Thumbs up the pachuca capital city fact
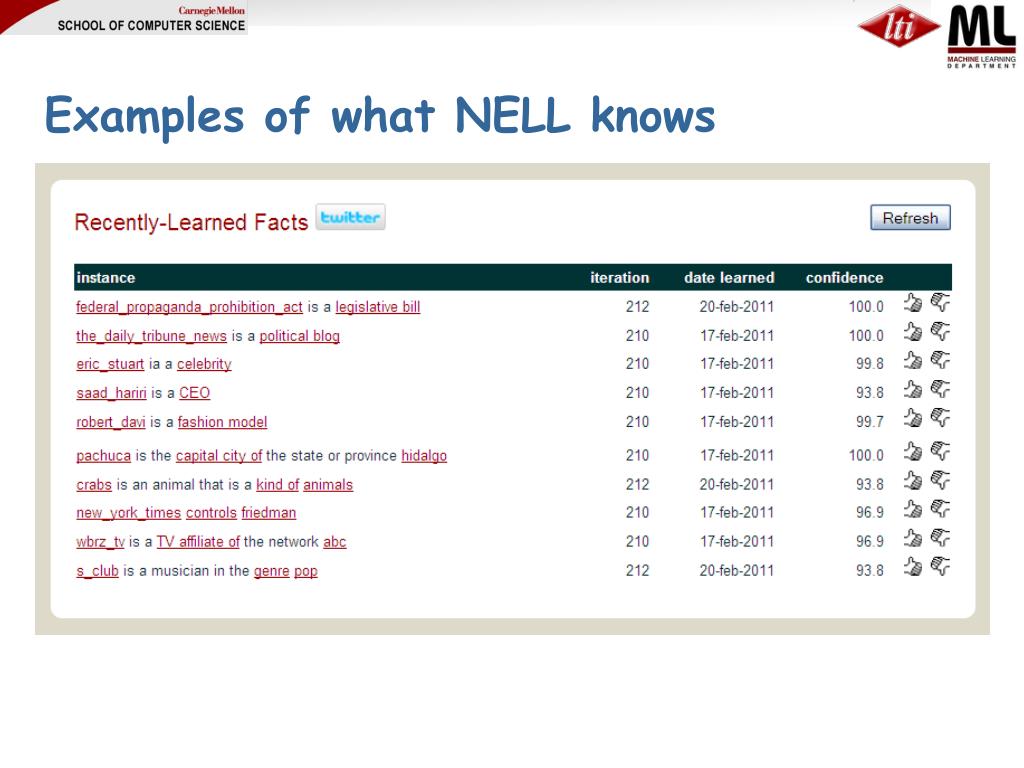Viewport: 1024px width, 768px height. pos(913,451)
